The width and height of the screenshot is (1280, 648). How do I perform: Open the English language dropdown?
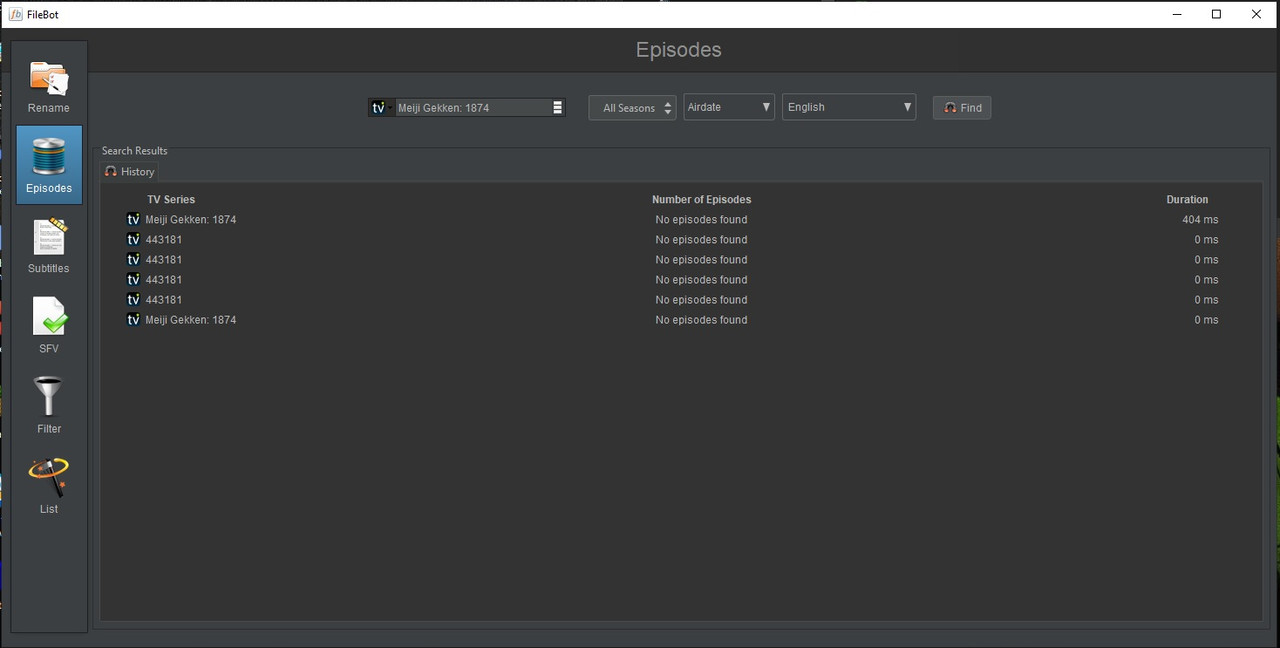point(849,107)
